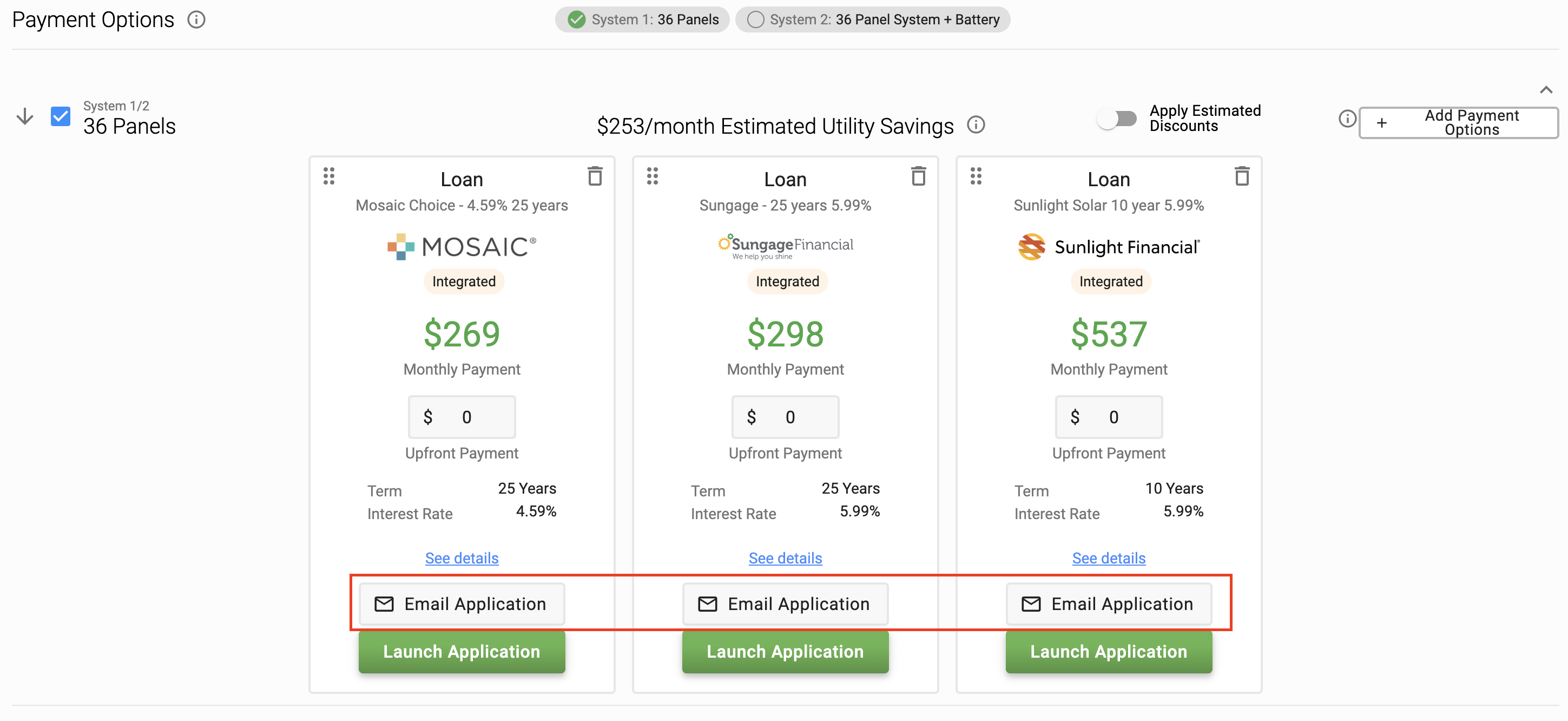This screenshot has height=721, width=1568.
Task: Click the $269 monthly payment amount
Action: 462,333
